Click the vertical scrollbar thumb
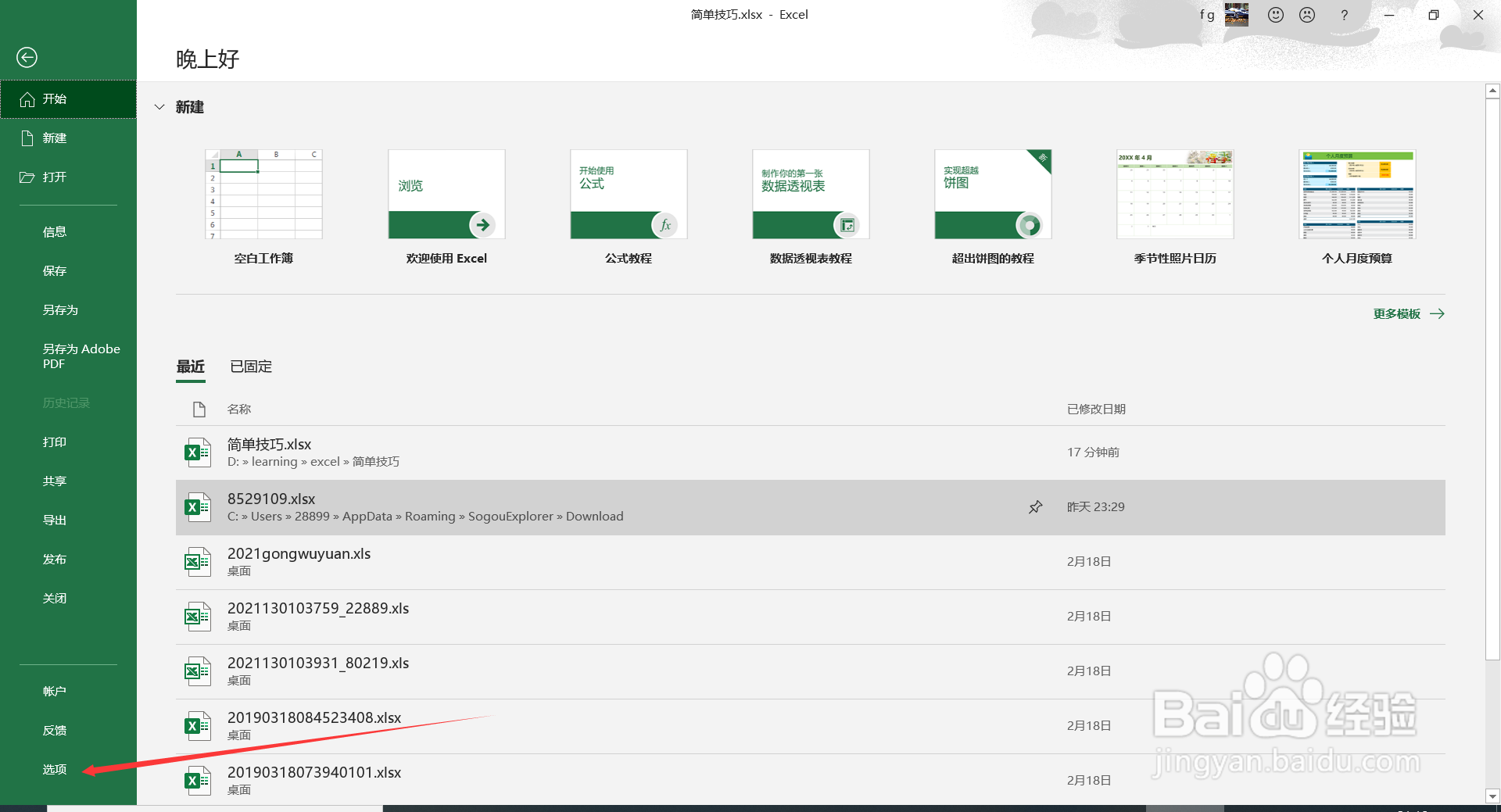1501x812 pixels. [1492, 379]
